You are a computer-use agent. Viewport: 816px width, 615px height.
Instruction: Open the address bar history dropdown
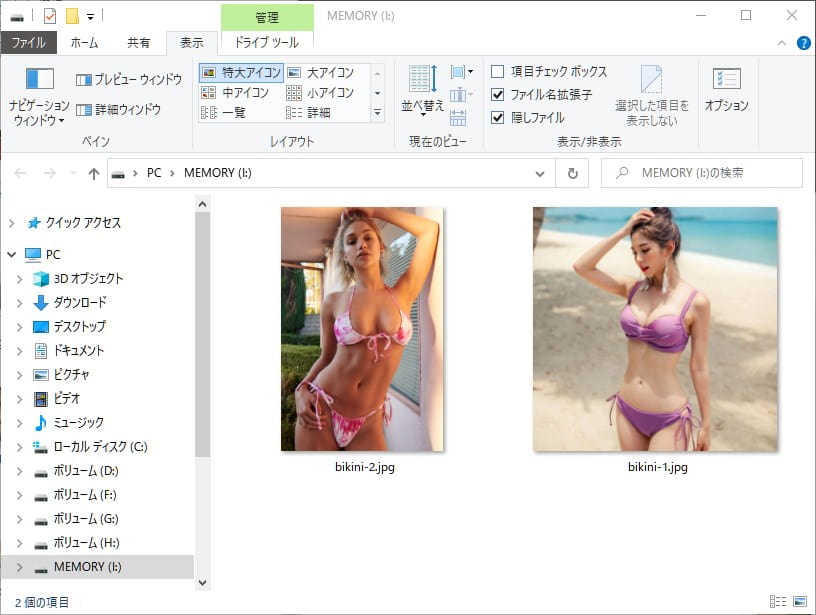click(539, 172)
